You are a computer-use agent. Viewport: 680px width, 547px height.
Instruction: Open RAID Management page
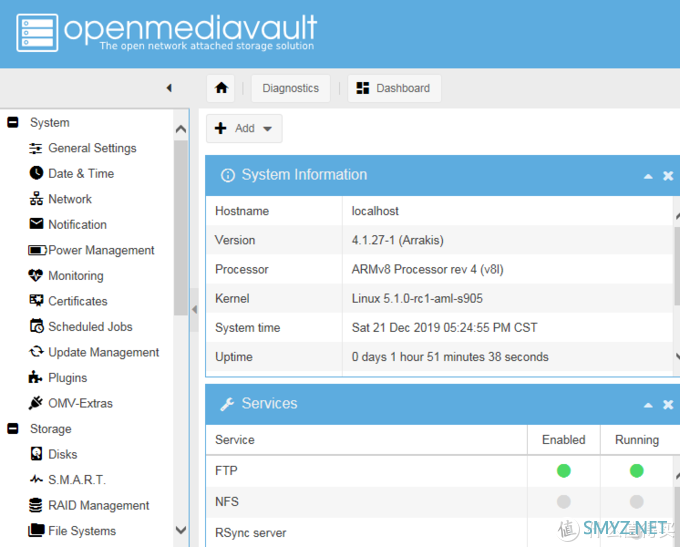point(98,505)
